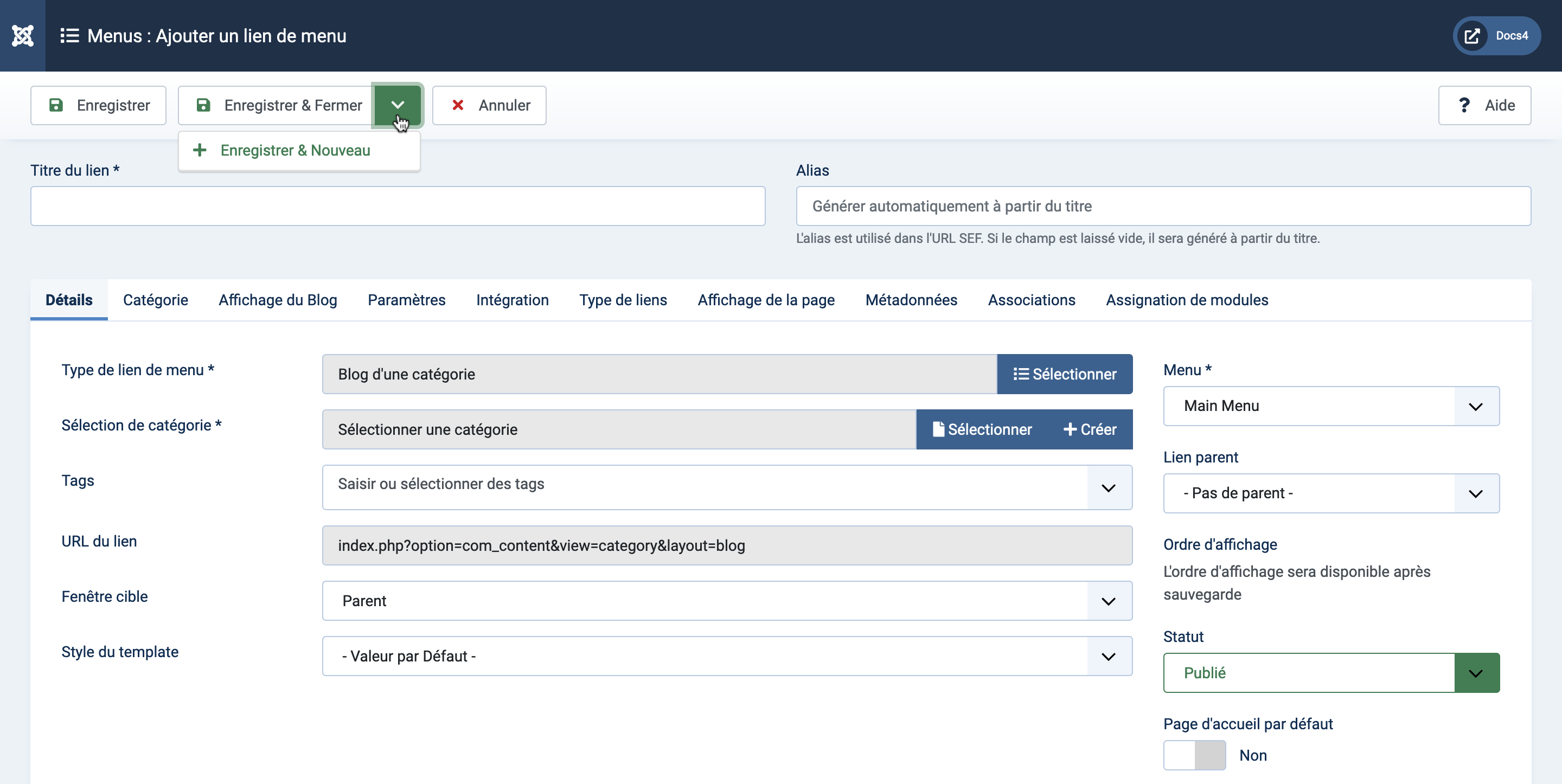Open the Statut dropdown showing Publié
The width and height of the screenshot is (1562, 784).
click(x=1331, y=673)
